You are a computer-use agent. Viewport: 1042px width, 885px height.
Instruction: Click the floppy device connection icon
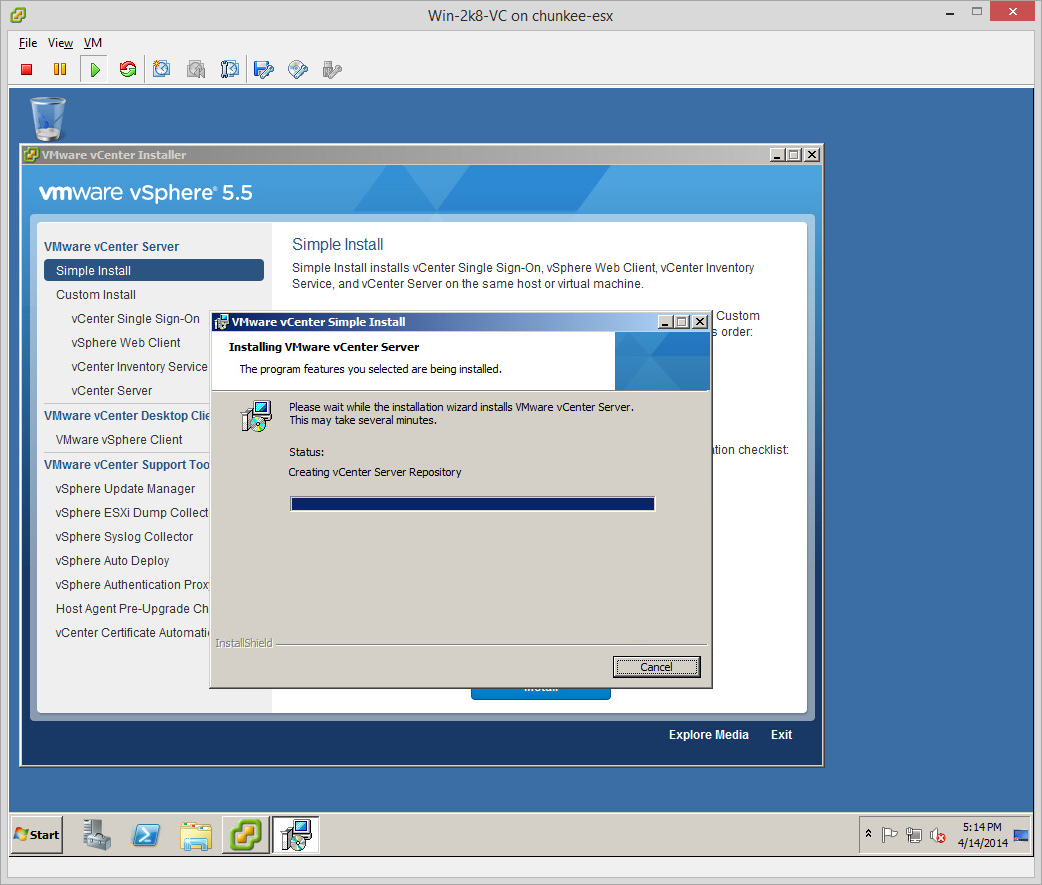point(264,69)
